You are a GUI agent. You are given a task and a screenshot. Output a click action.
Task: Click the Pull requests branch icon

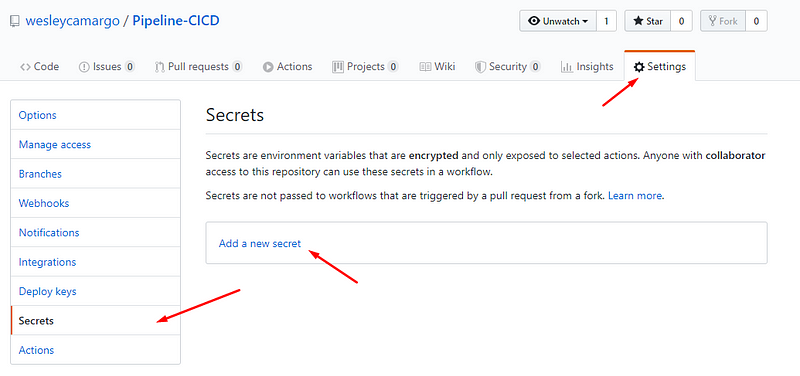point(160,67)
